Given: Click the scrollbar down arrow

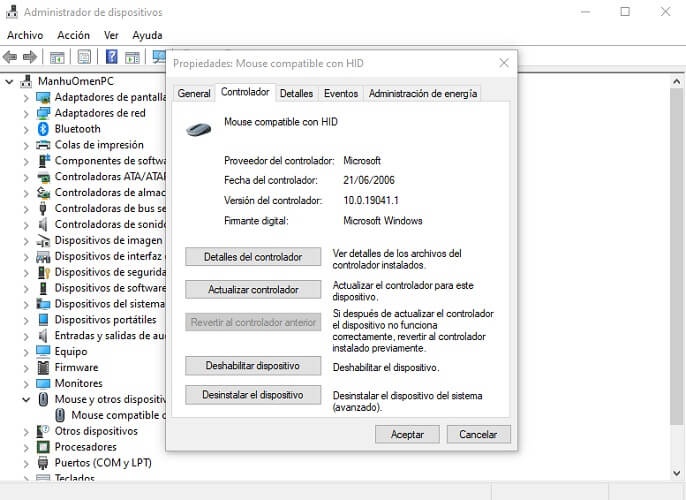Looking at the screenshot, I should [676, 473].
